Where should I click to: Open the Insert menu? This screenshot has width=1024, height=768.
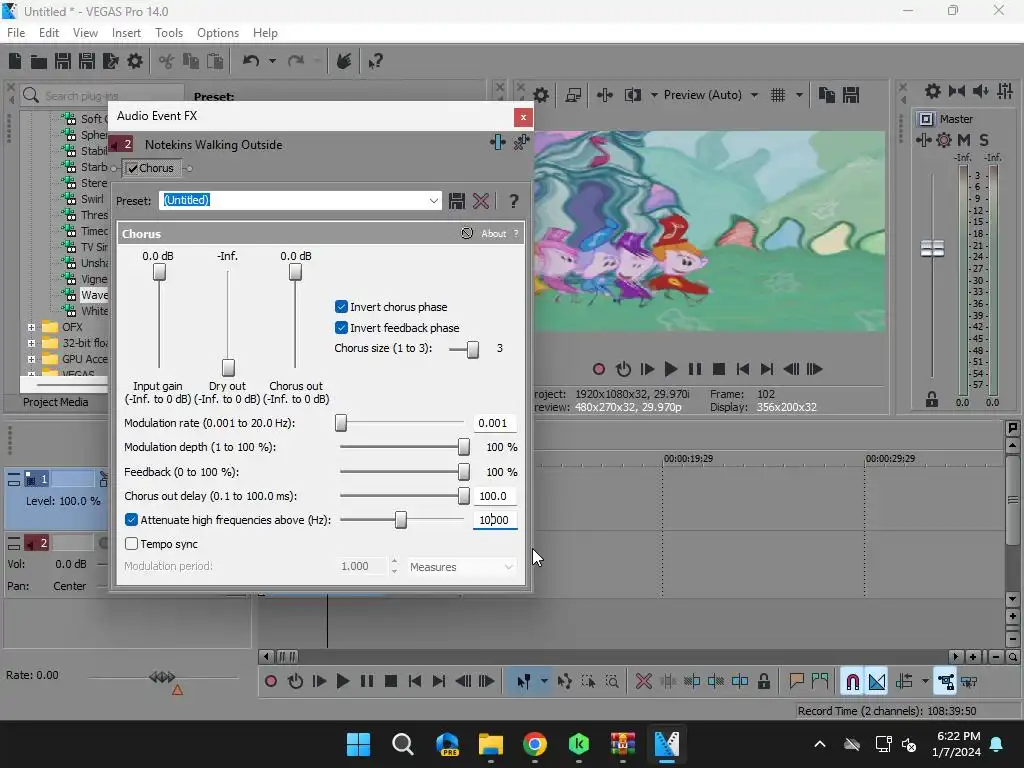(126, 33)
